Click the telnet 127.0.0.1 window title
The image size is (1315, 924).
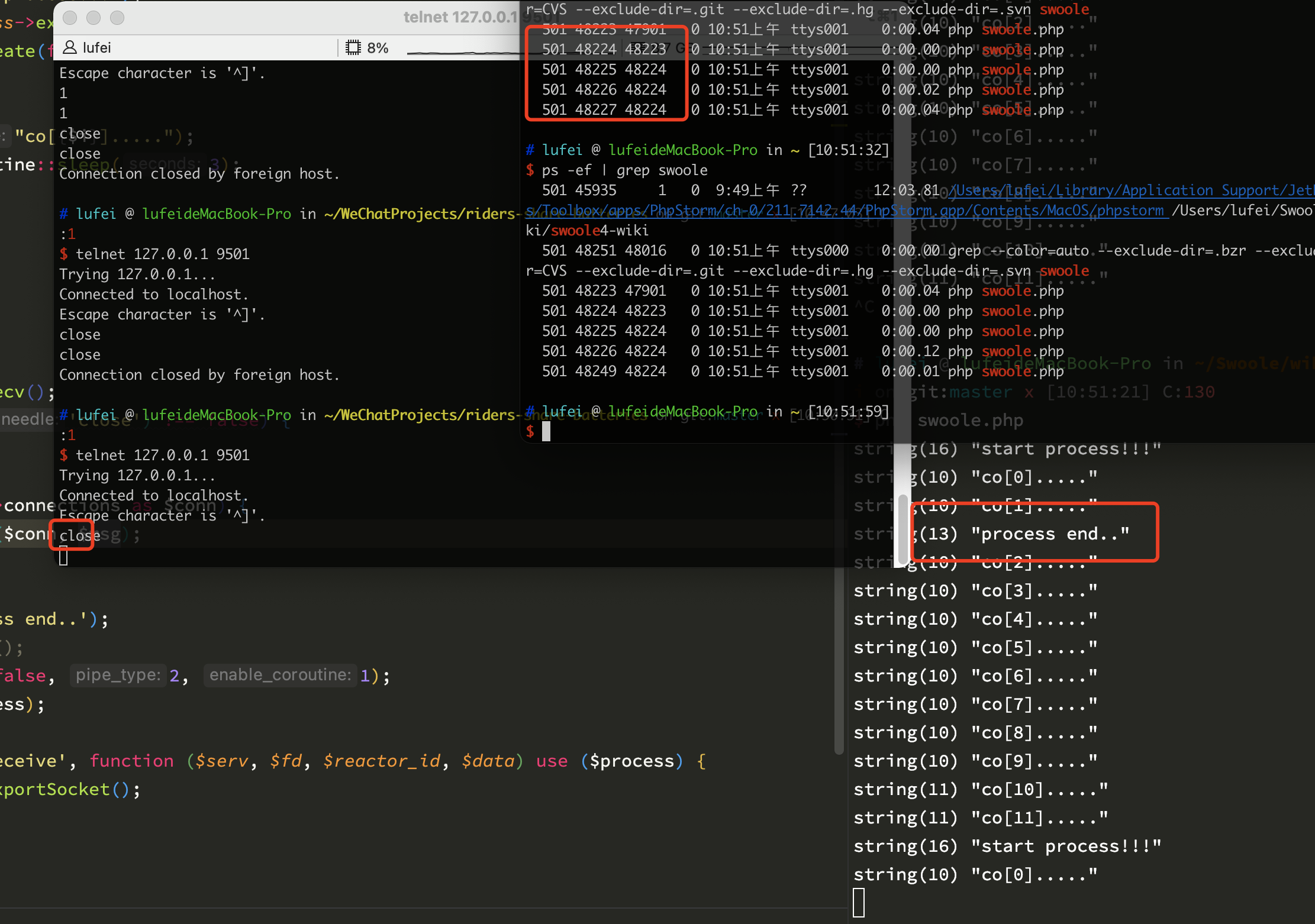pos(463,17)
